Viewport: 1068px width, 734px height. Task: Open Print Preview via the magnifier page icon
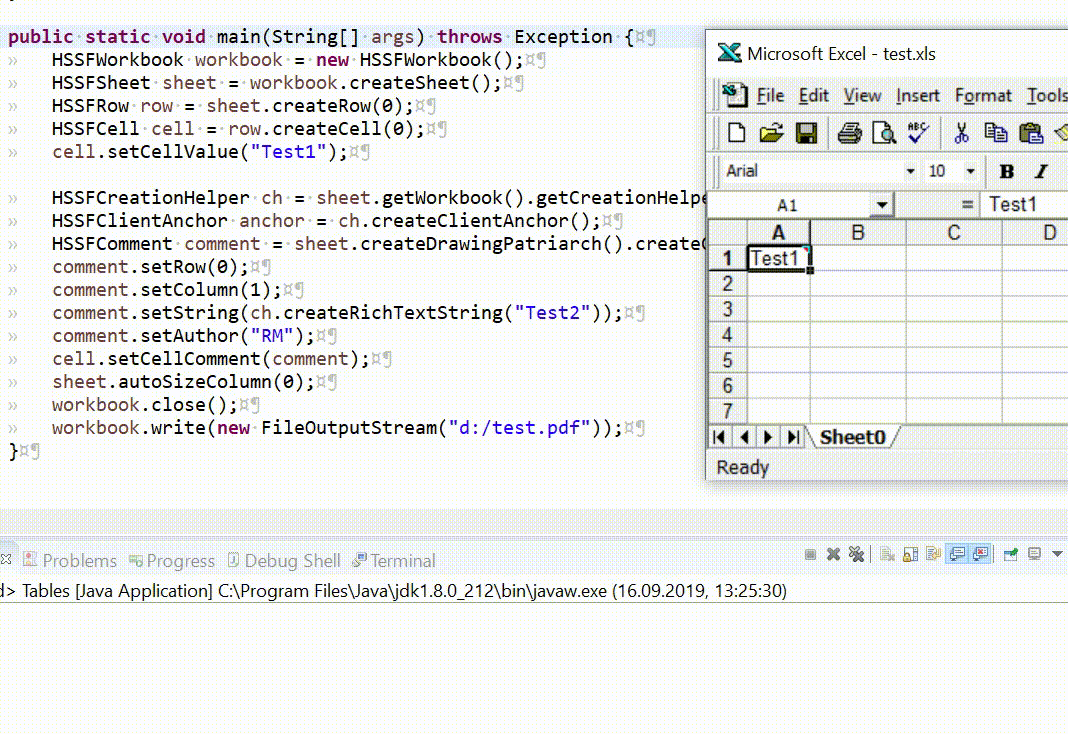882,132
